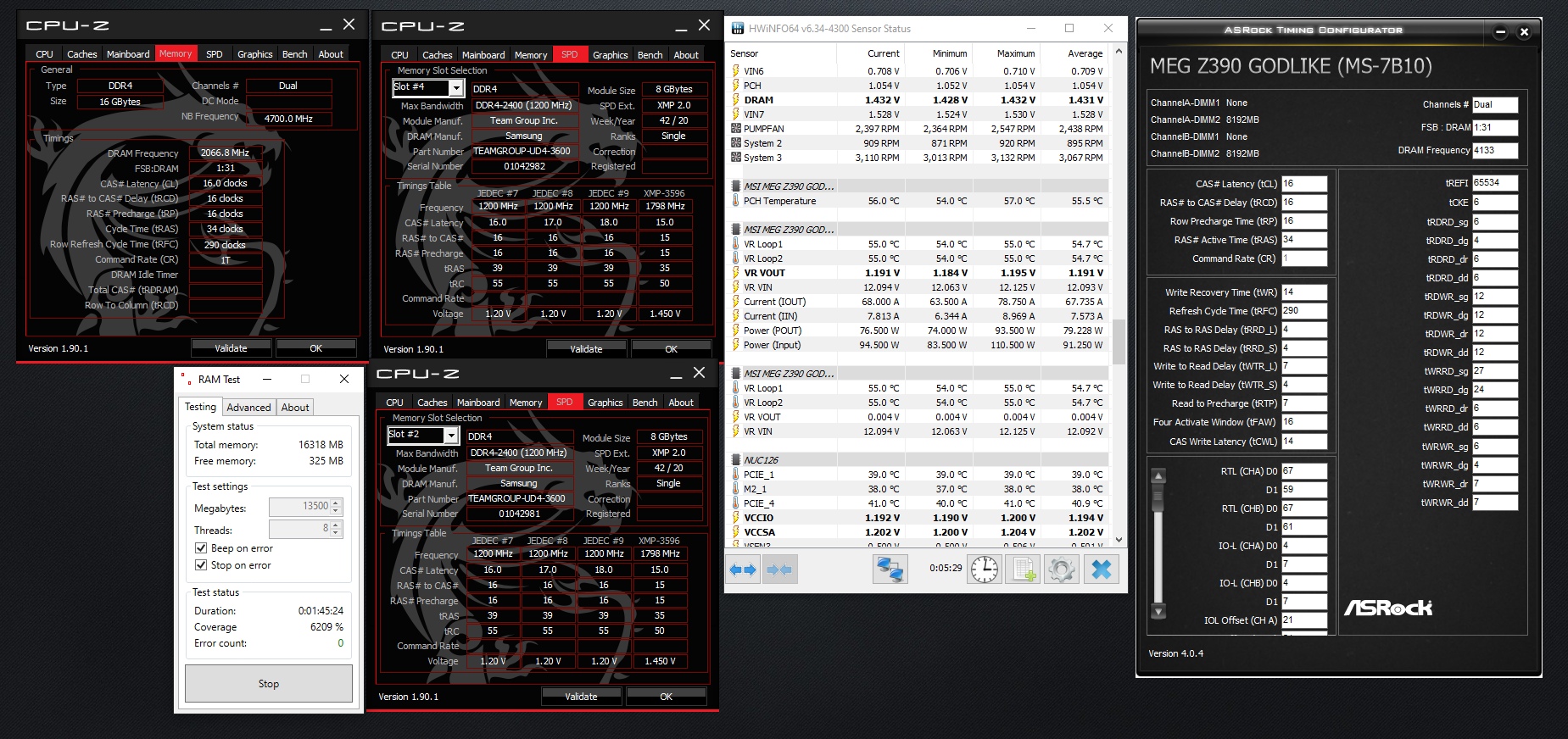
Task: Click the tREFI value field in ASRock
Action: click(x=1495, y=183)
